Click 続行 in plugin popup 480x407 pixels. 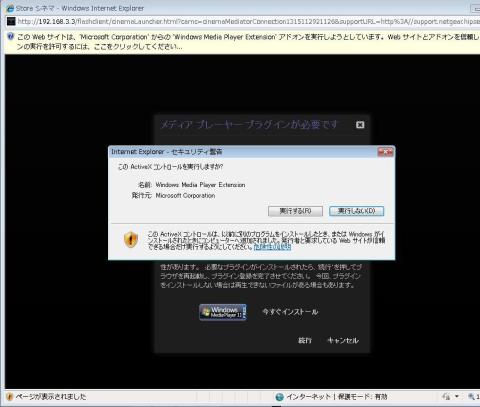tap(305, 340)
